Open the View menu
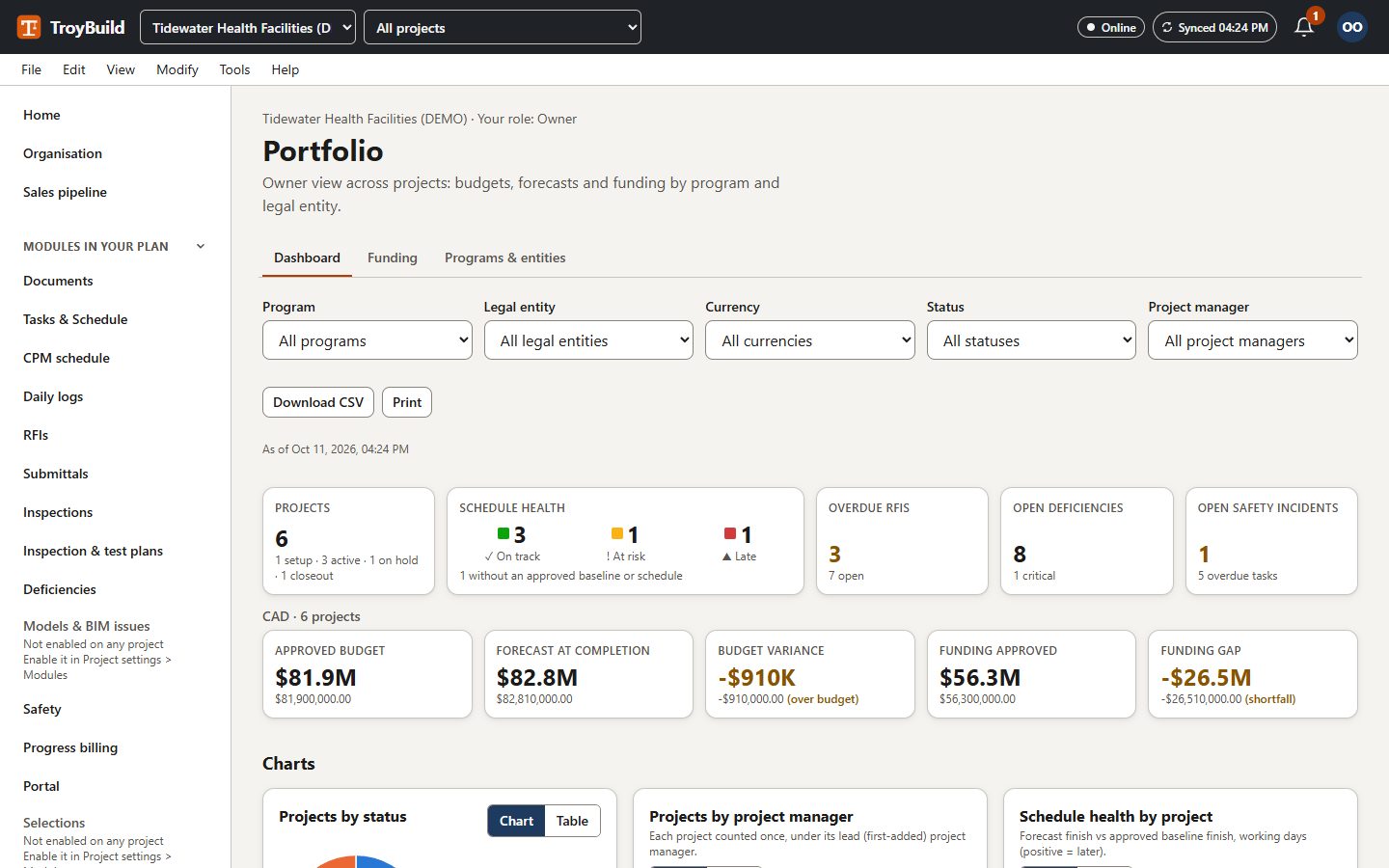Viewport: 1389px width, 868px height. pyautogui.click(x=121, y=69)
